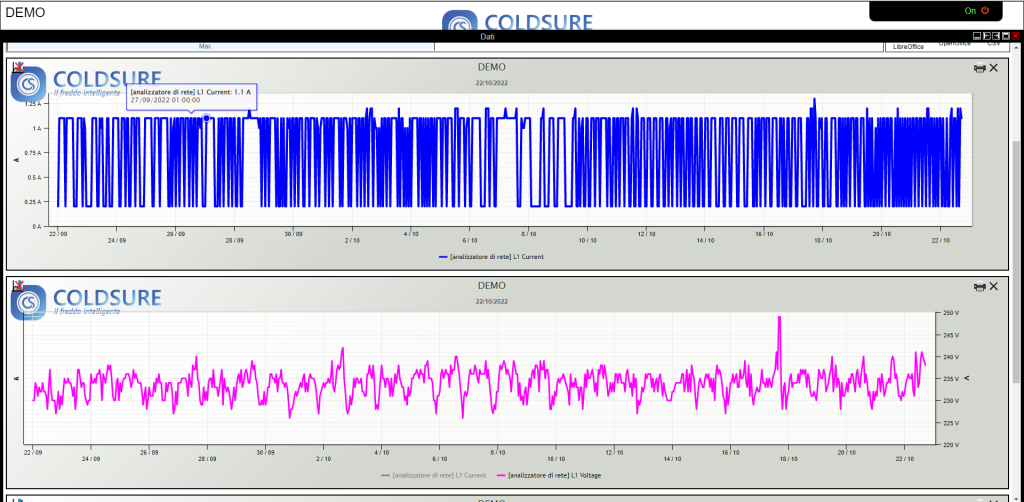Print the L1 Current chart
This screenshot has height=502, width=1024.
980,68
